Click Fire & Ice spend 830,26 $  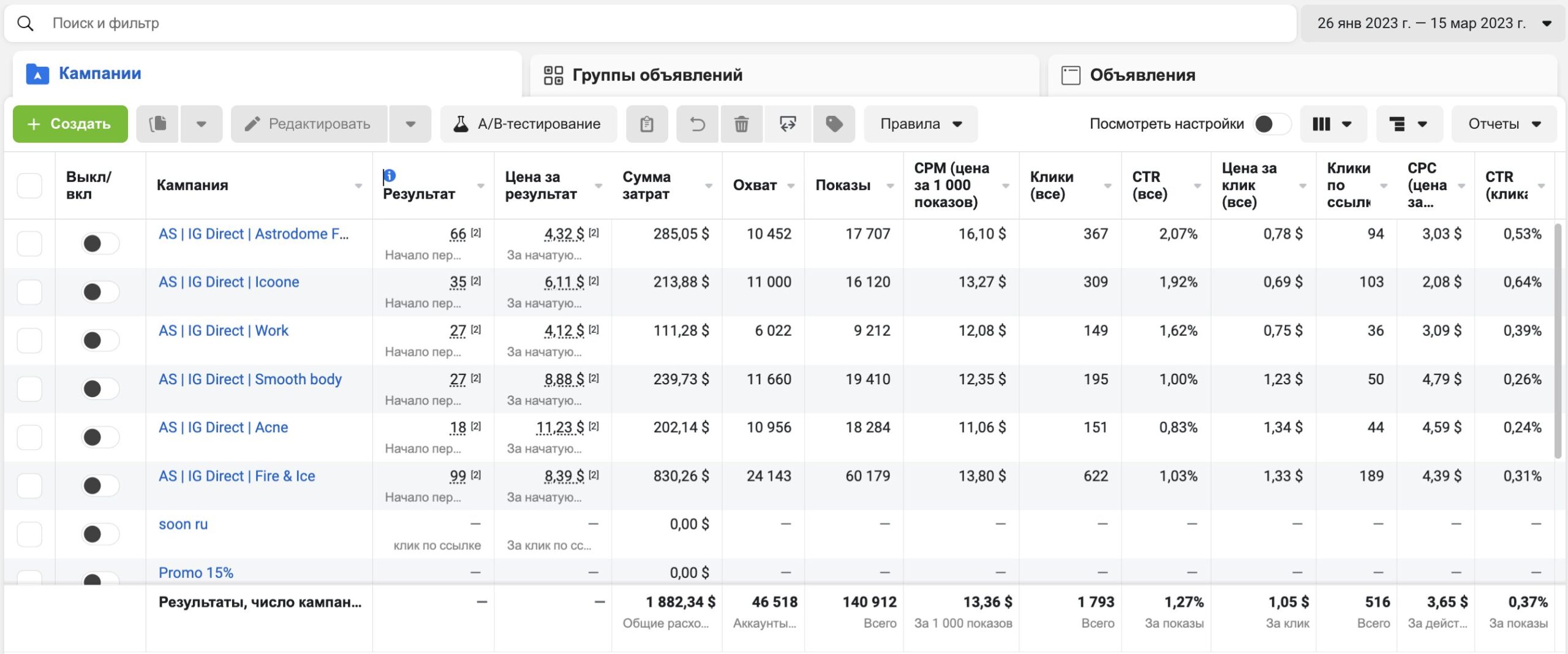pyautogui.click(x=681, y=476)
